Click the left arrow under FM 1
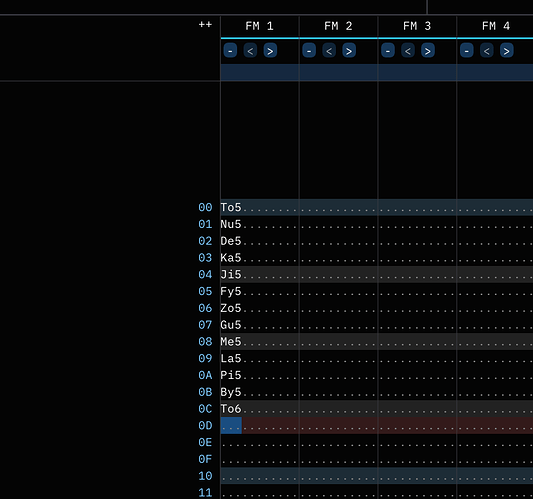533x499 pixels. point(250,51)
